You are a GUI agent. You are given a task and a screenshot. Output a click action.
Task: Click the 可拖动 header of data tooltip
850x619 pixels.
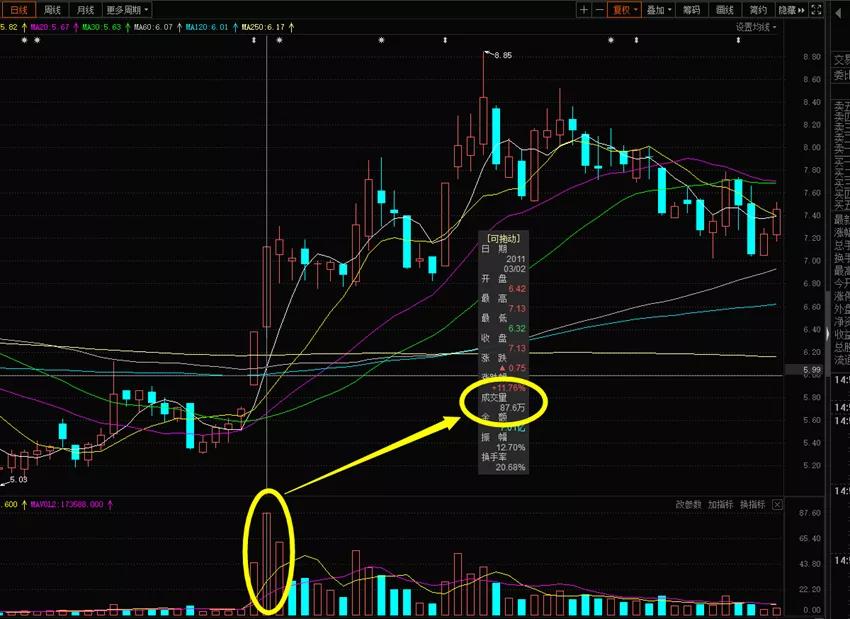pos(504,238)
